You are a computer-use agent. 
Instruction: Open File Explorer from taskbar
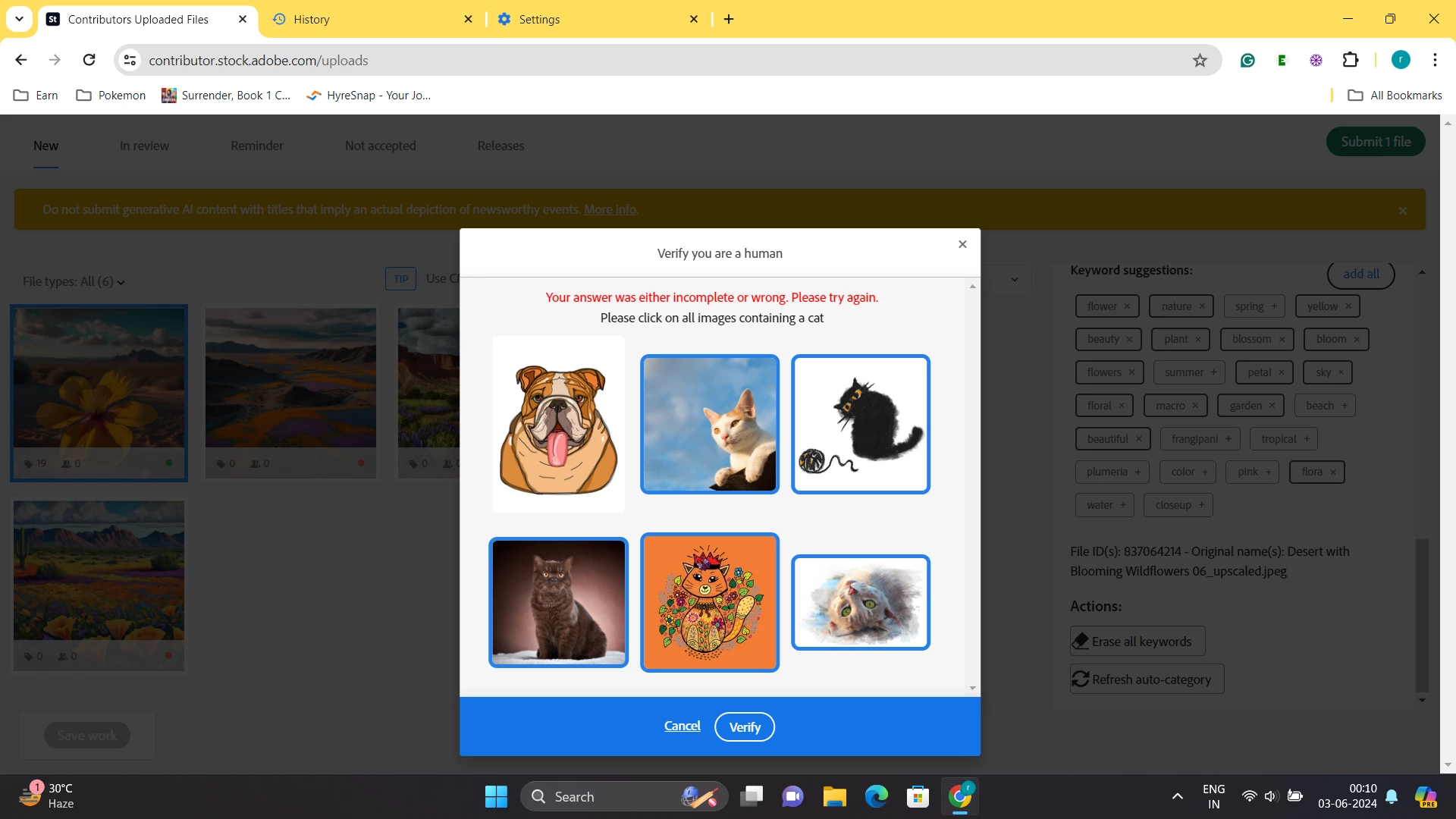pyautogui.click(x=834, y=796)
